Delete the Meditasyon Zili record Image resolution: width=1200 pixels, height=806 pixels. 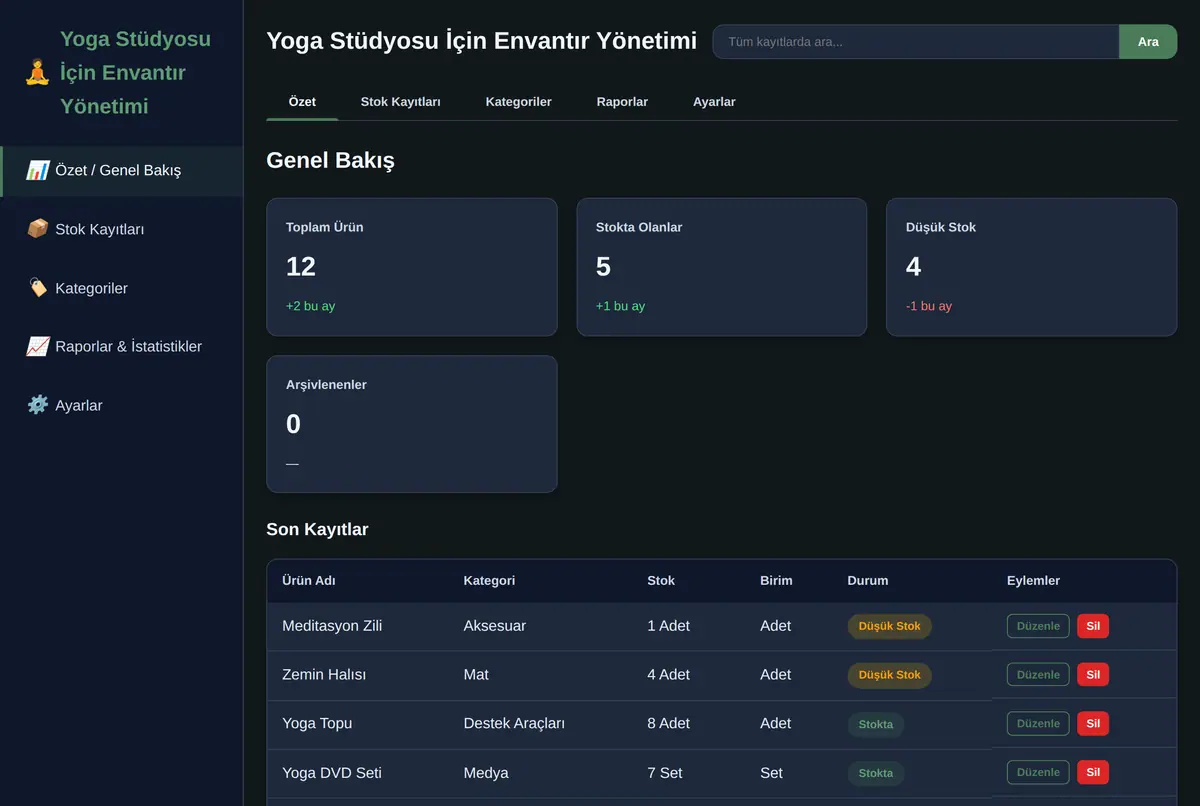(1093, 626)
